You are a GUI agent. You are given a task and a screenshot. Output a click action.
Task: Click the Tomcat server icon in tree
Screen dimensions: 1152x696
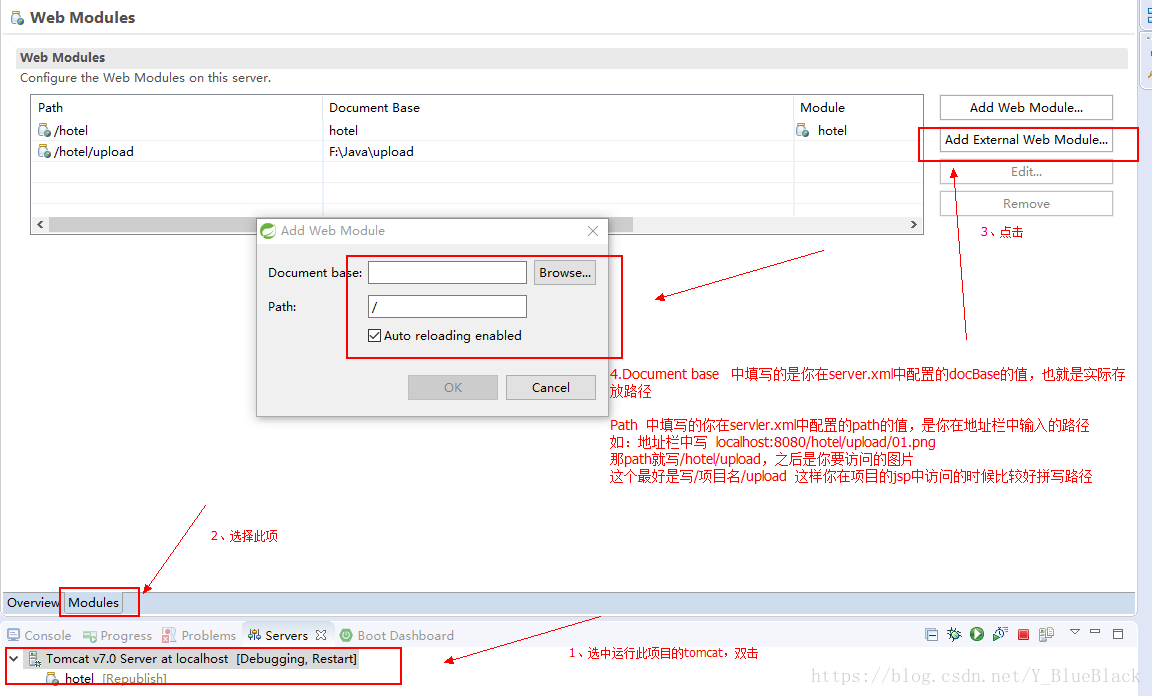click(x=34, y=659)
